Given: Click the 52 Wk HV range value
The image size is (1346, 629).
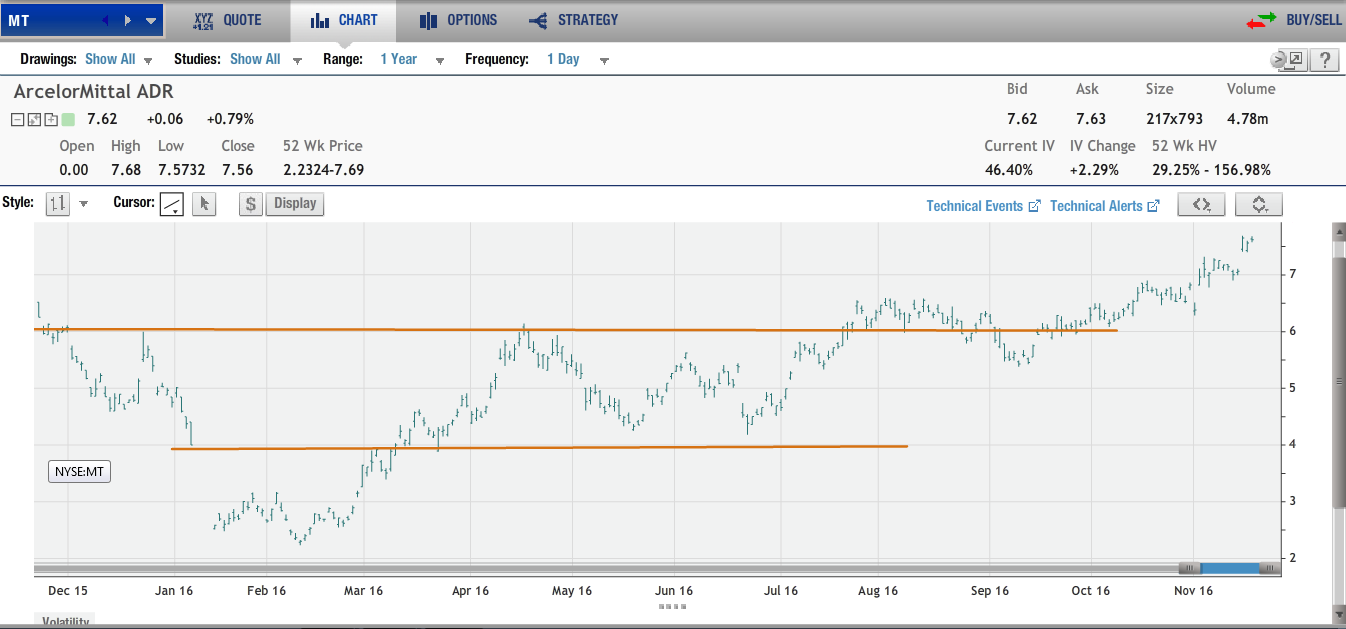Looking at the screenshot, I should [1211, 170].
